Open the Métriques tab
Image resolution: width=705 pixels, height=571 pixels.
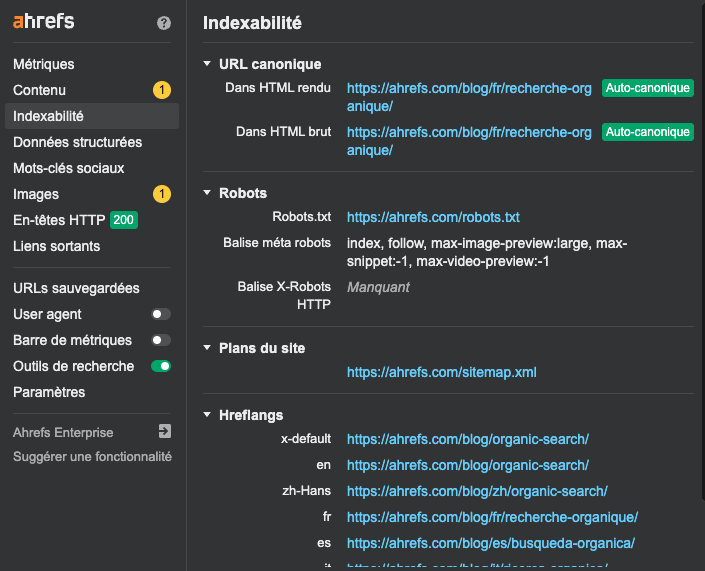click(44, 64)
